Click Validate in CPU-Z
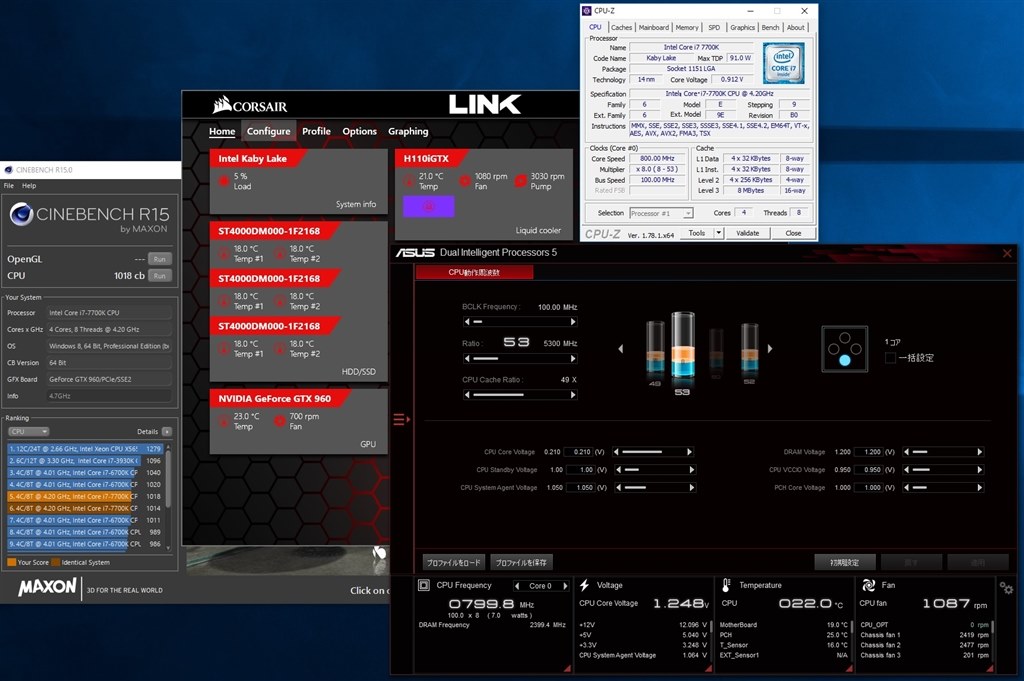The height and width of the screenshot is (681, 1024). click(748, 233)
